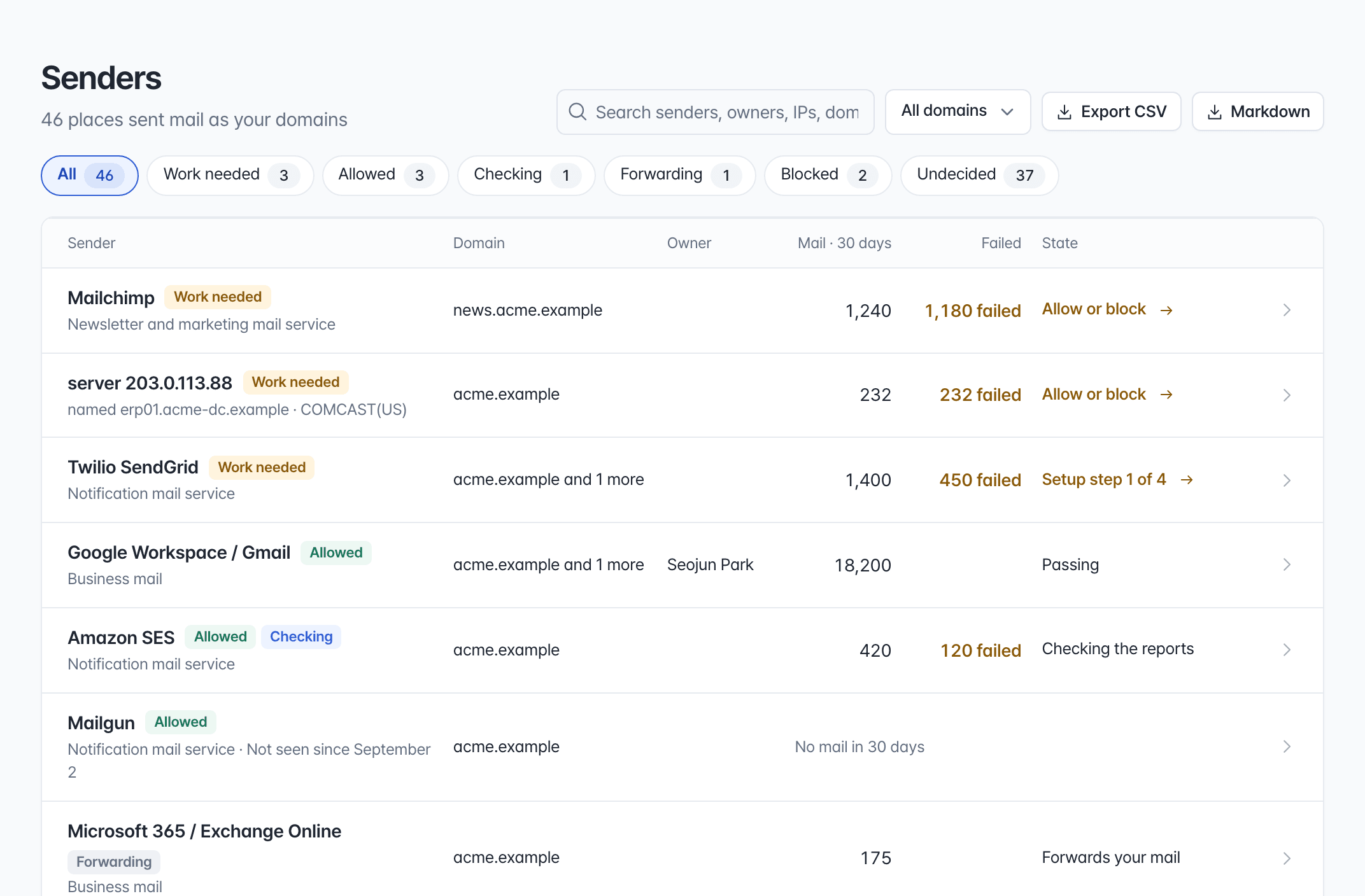Click the Work needed badge on Twilio SendGrid
1365x896 pixels.
point(262,468)
